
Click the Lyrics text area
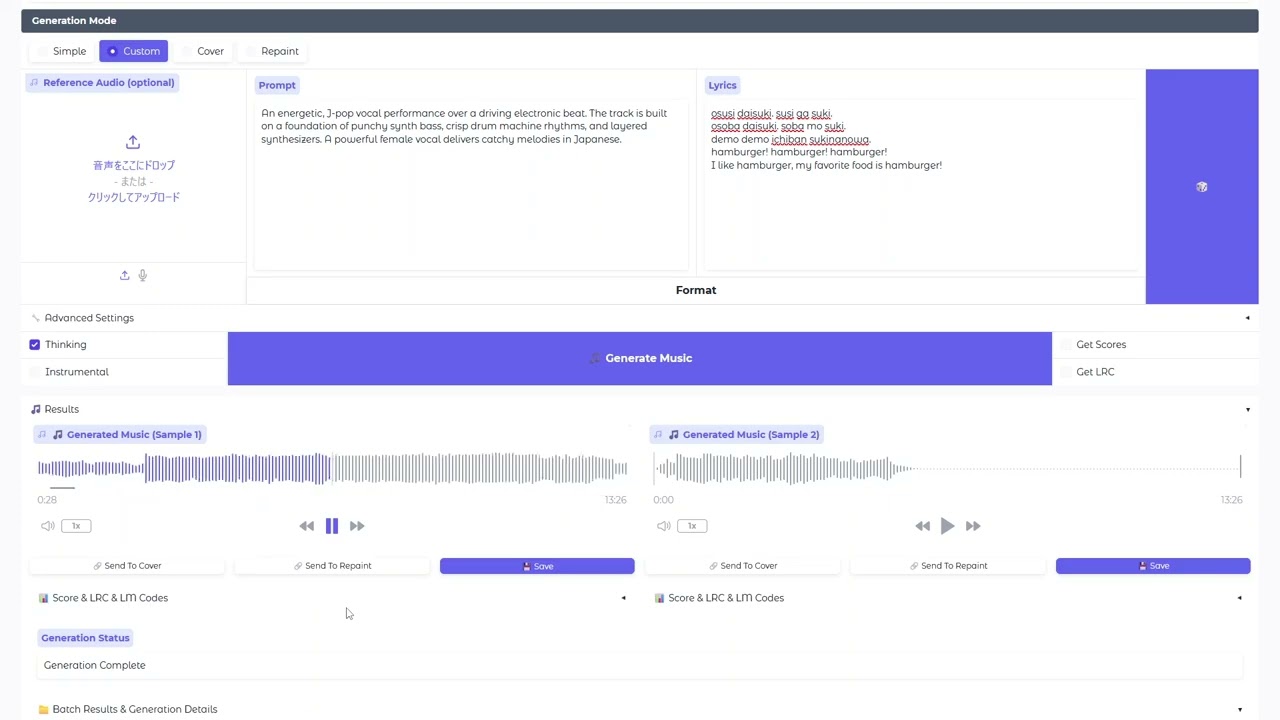[921, 185]
